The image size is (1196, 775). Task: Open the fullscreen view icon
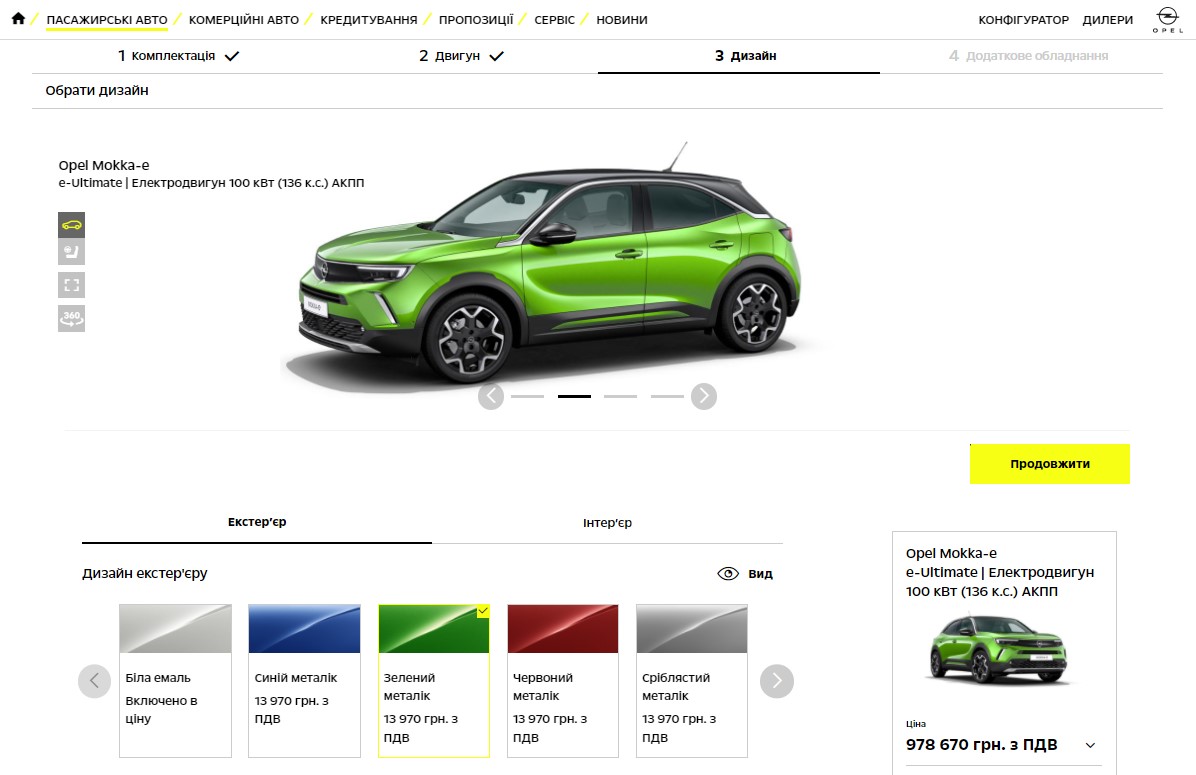(x=71, y=285)
